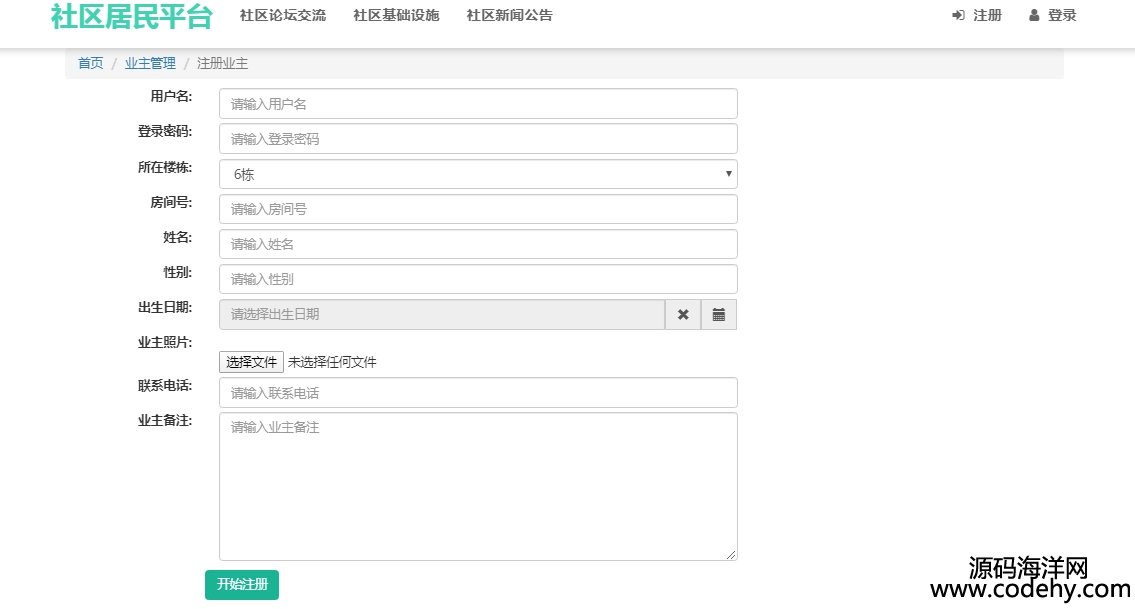The image size is (1135, 609).
Task: Open the 所在楼栋 building dropdown
Action: (x=478, y=174)
